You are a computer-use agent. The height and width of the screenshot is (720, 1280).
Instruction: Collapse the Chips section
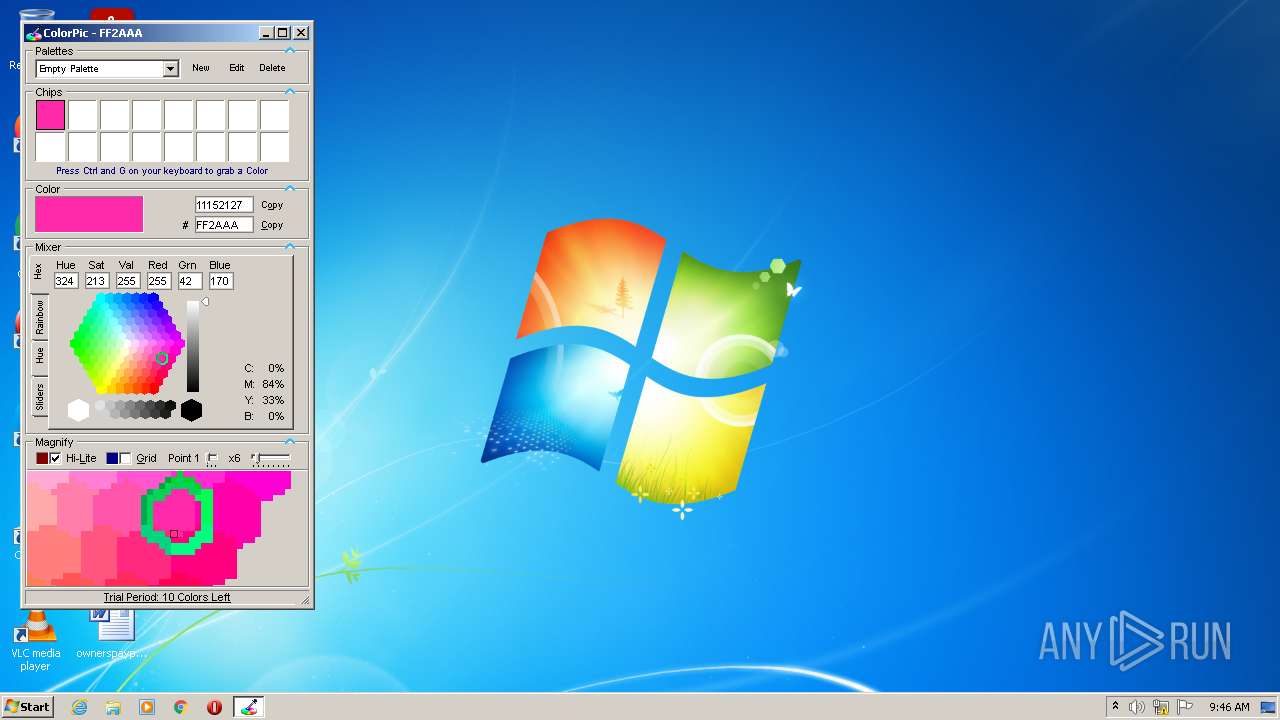pyautogui.click(x=290, y=91)
